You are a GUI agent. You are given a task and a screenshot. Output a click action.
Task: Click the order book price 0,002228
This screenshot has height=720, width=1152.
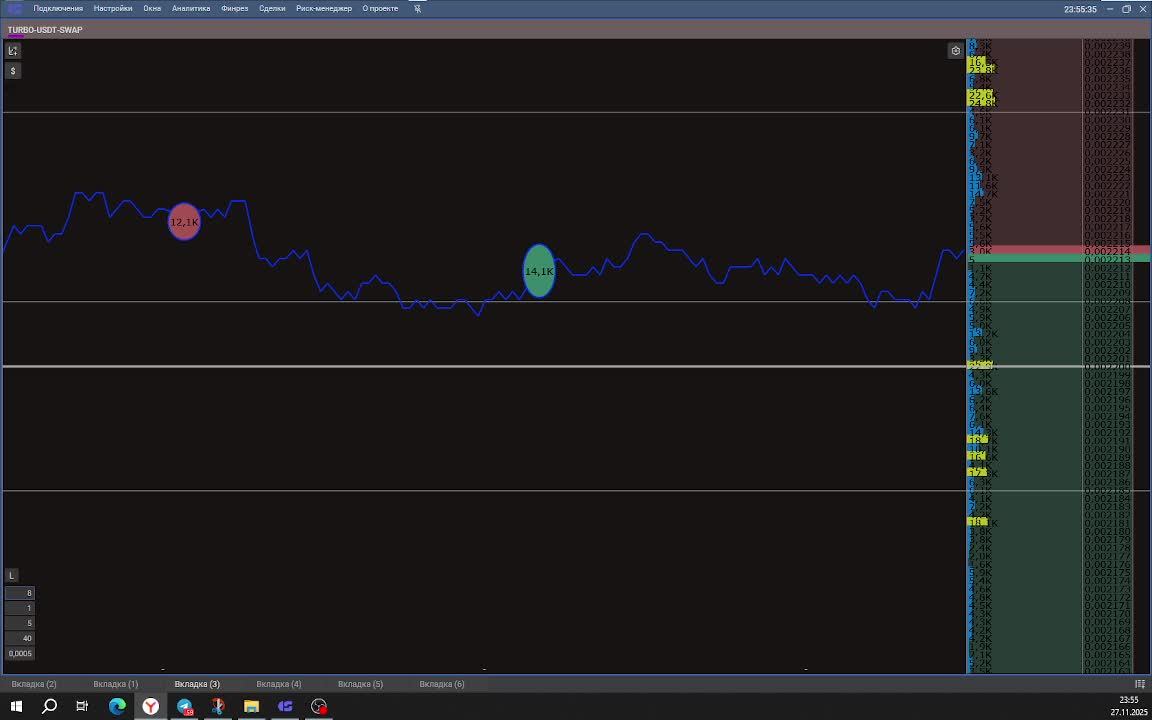point(1107,136)
